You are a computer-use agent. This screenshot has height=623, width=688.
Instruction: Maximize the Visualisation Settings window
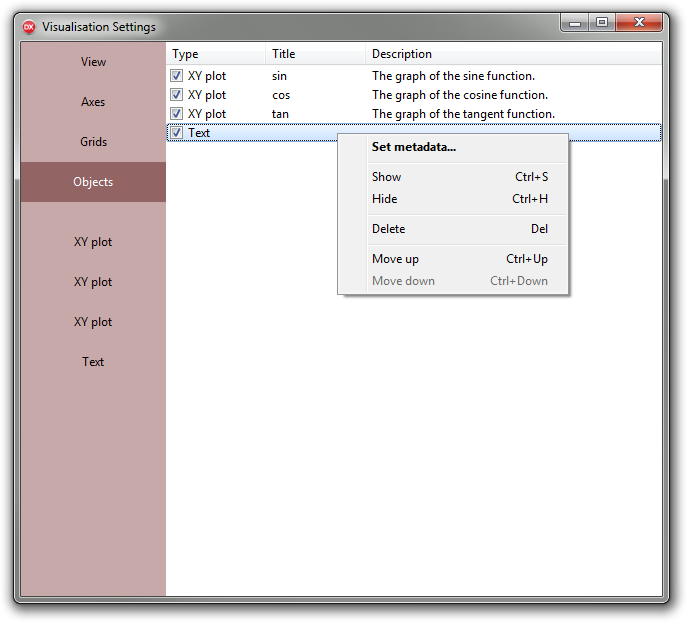click(x=602, y=23)
